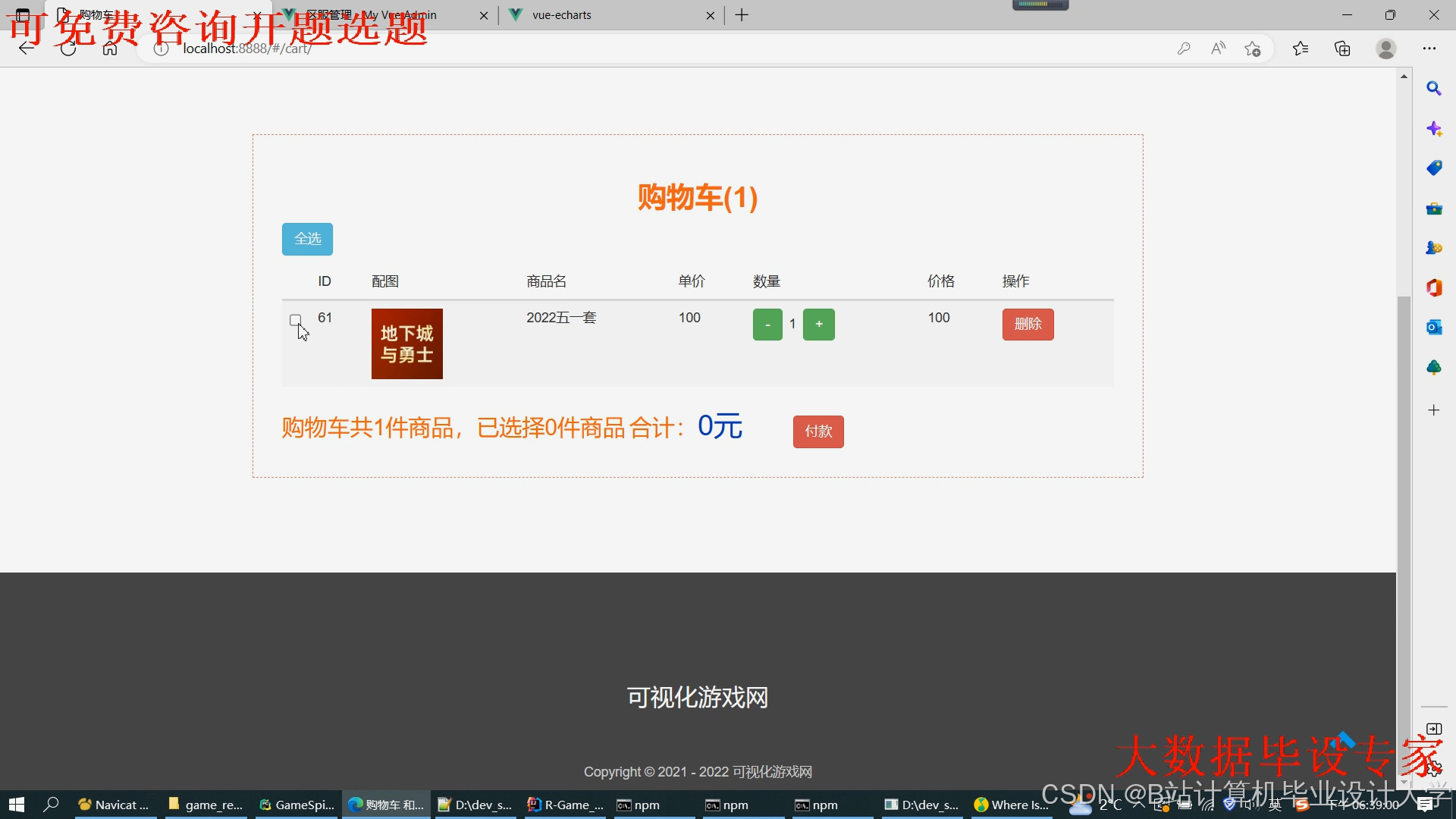Open Office icon in Edge sidebar

[x=1433, y=287]
